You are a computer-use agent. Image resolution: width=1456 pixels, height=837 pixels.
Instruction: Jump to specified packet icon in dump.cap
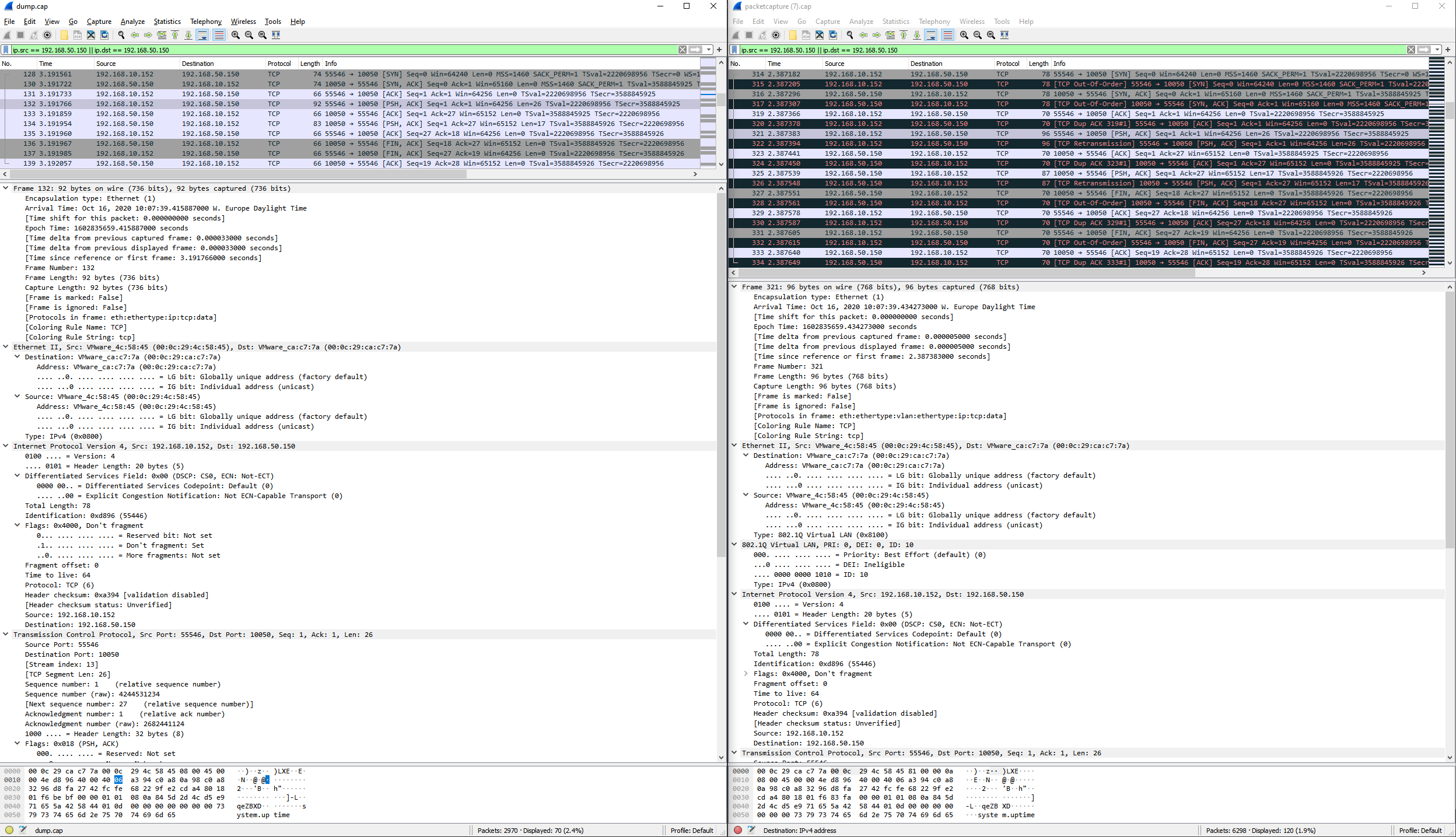pyautogui.click(x=162, y=35)
